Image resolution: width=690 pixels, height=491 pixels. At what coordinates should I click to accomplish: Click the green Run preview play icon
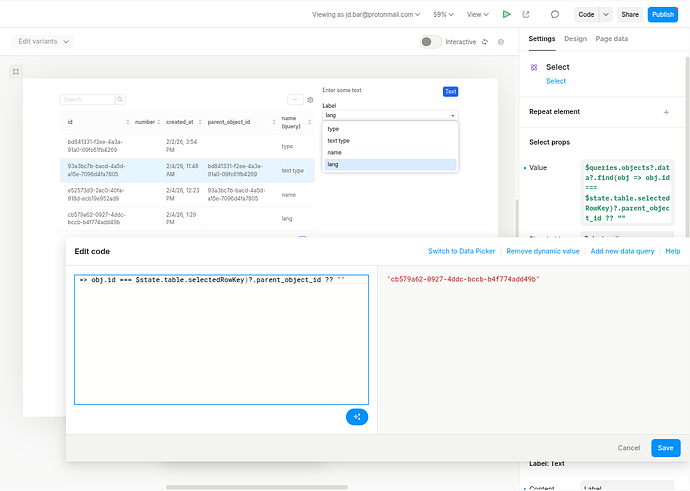[507, 14]
